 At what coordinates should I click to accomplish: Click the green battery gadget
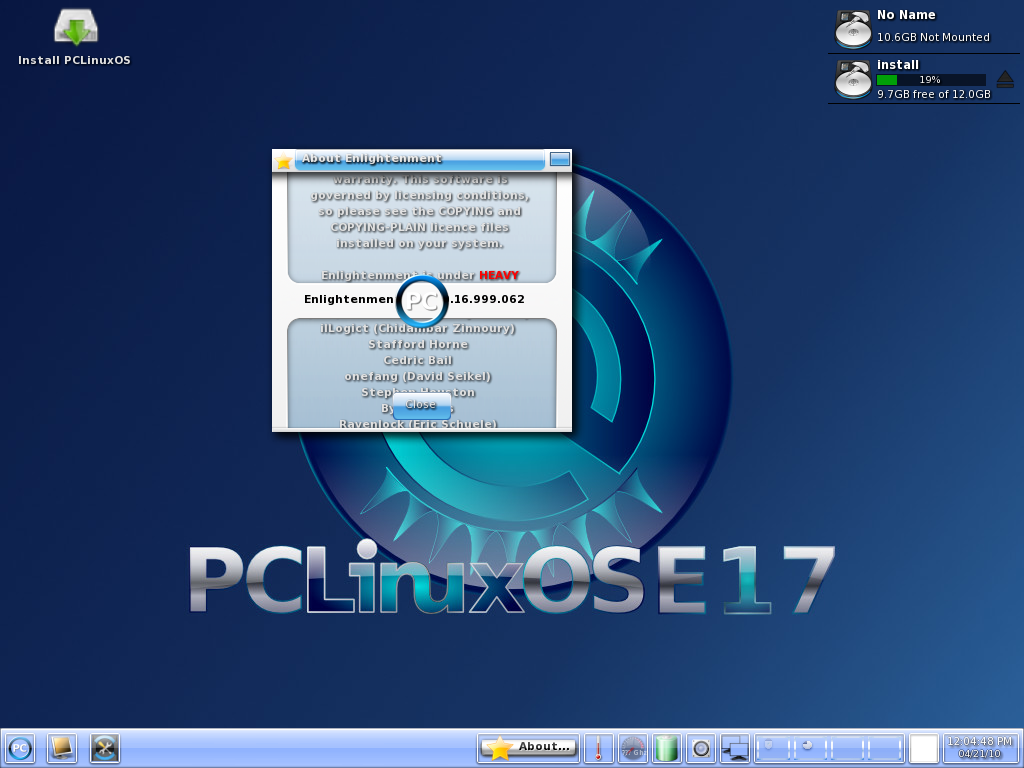(666, 748)
